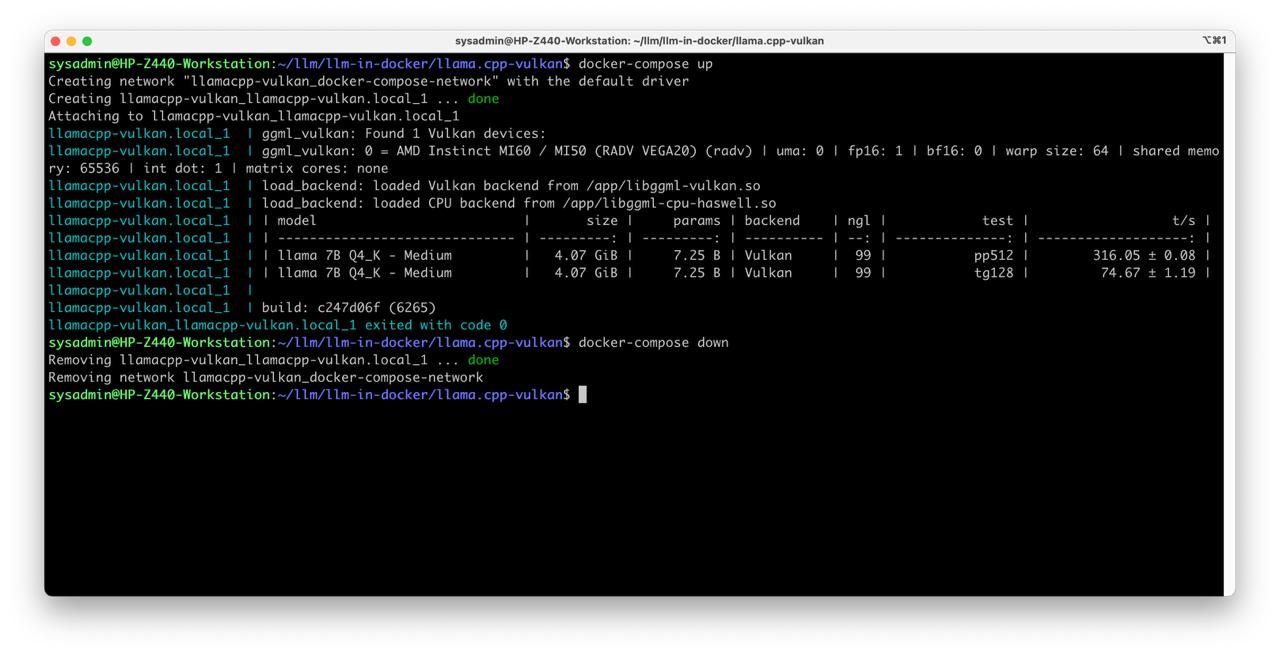This screenshot has width=1280, height=655.
Task: Click the 'params' table column header
Action: point(697,221)
